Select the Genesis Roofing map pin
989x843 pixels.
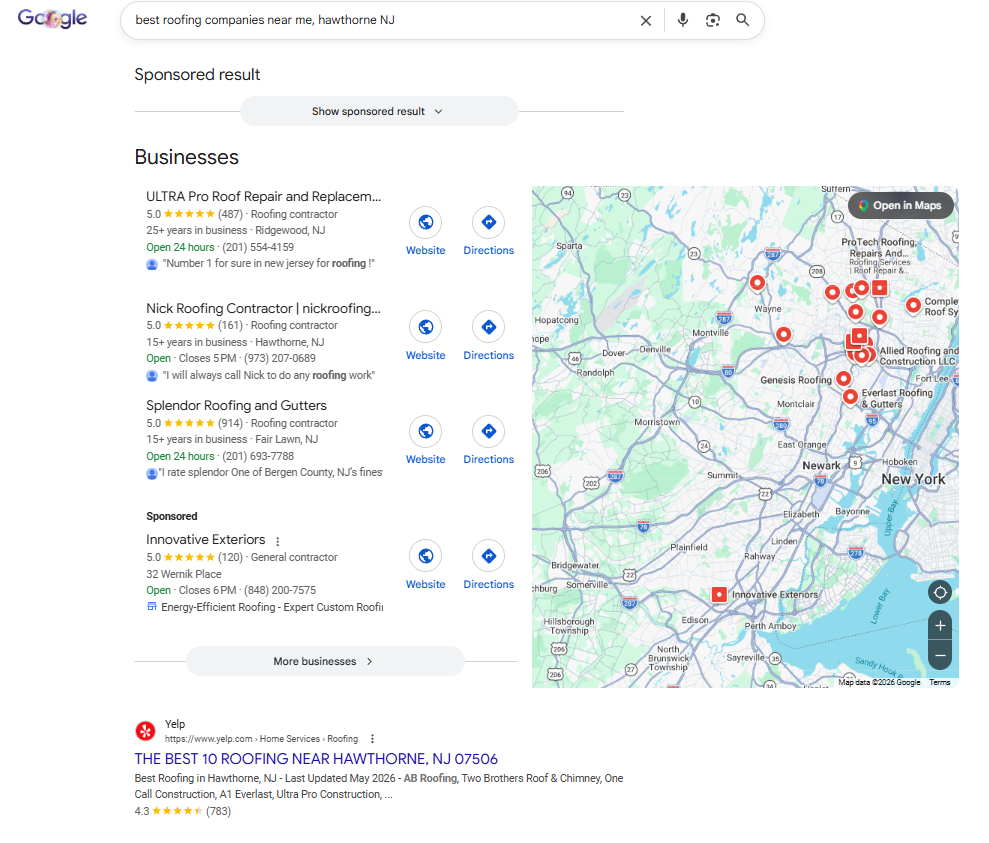[843, 378]
